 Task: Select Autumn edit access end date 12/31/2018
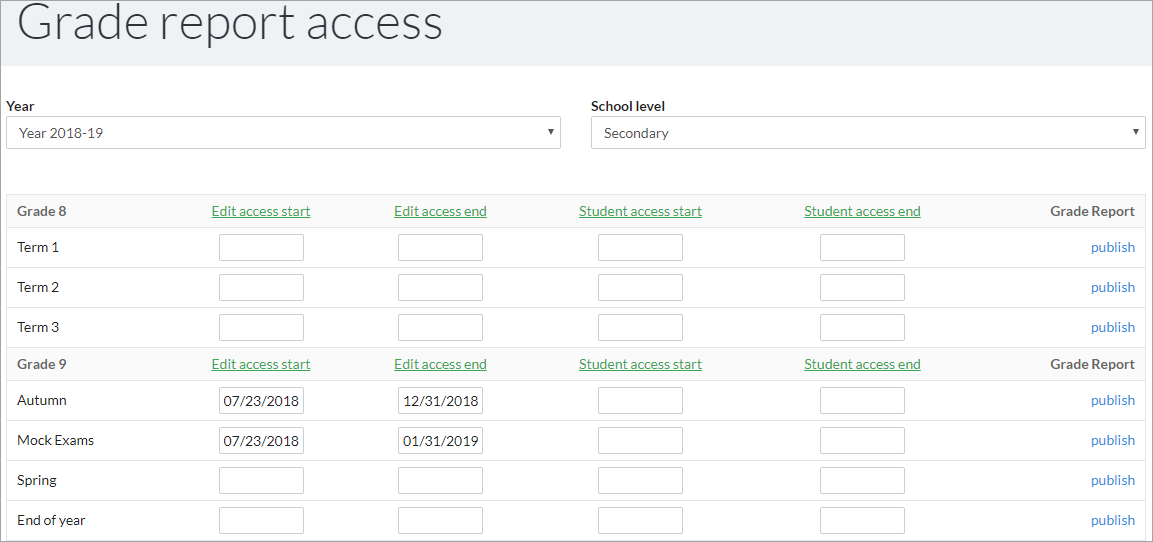click(x=440, y=401)
